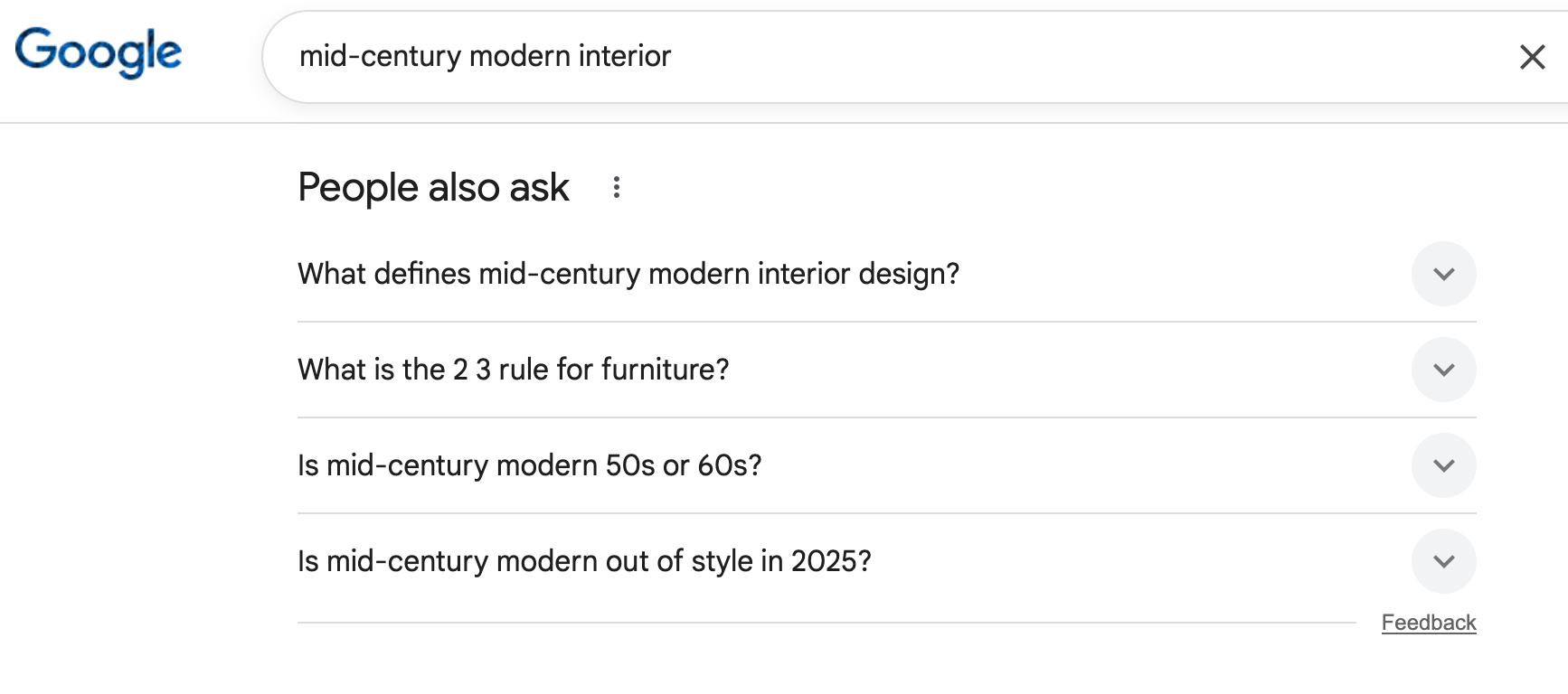The height and width of the screenshot is (694, 1568).
Task: Expand the chevron for the out of style in 2025 question
Action: coord(1443,561)
